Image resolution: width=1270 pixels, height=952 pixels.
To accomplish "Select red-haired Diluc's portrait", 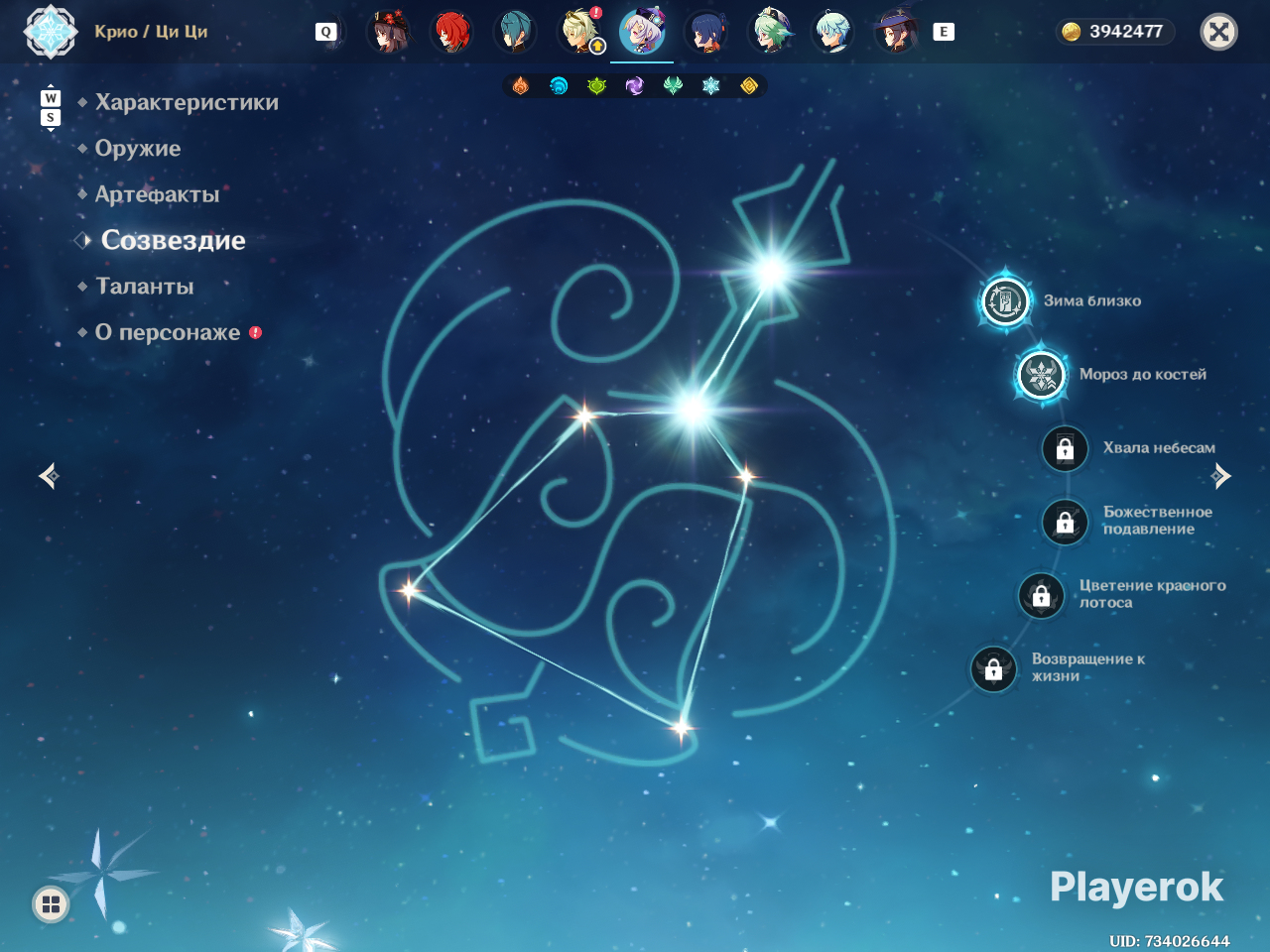I will (451, 32).
